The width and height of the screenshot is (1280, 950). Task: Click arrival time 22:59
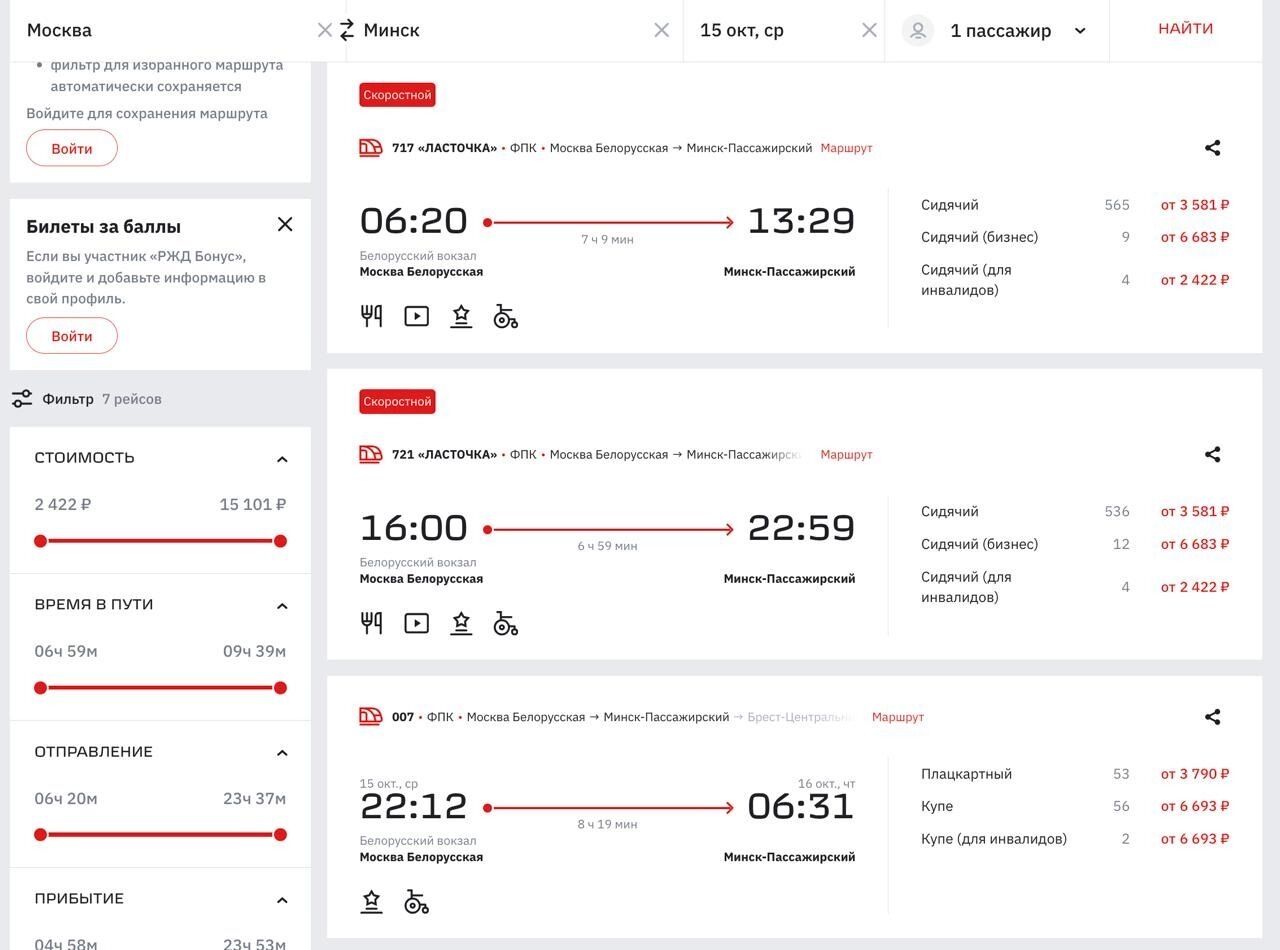click(801, 528)
